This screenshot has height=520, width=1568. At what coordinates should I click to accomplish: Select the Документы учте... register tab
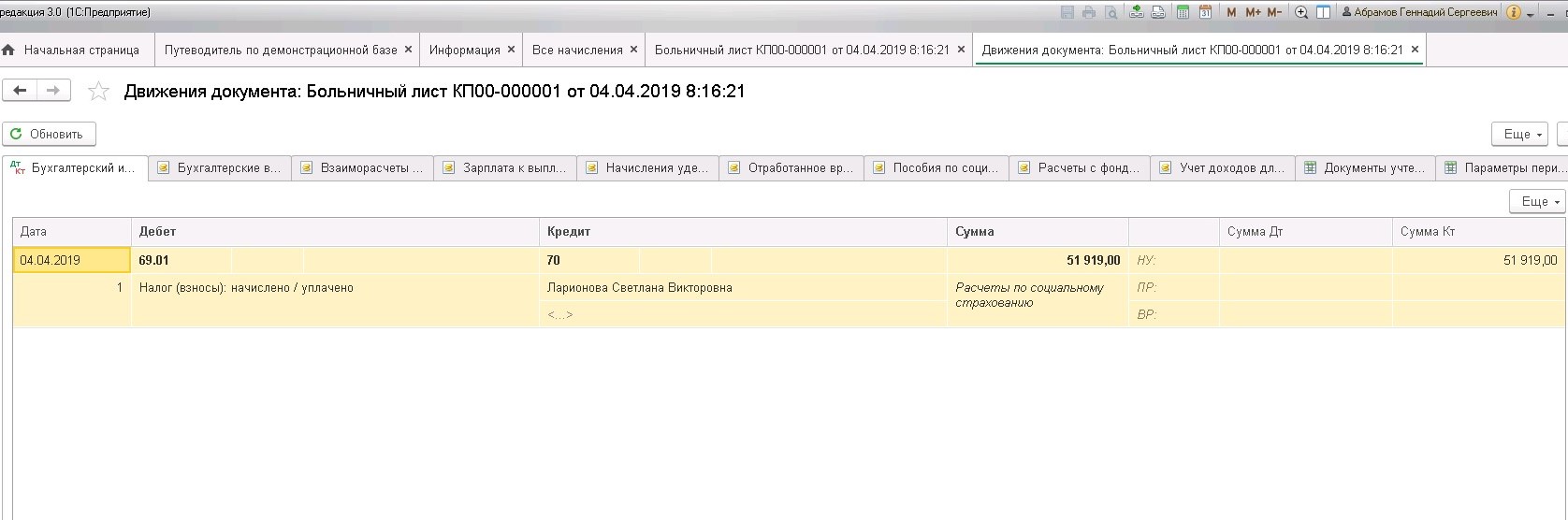pyautogui.click(x=1366, y=168)
